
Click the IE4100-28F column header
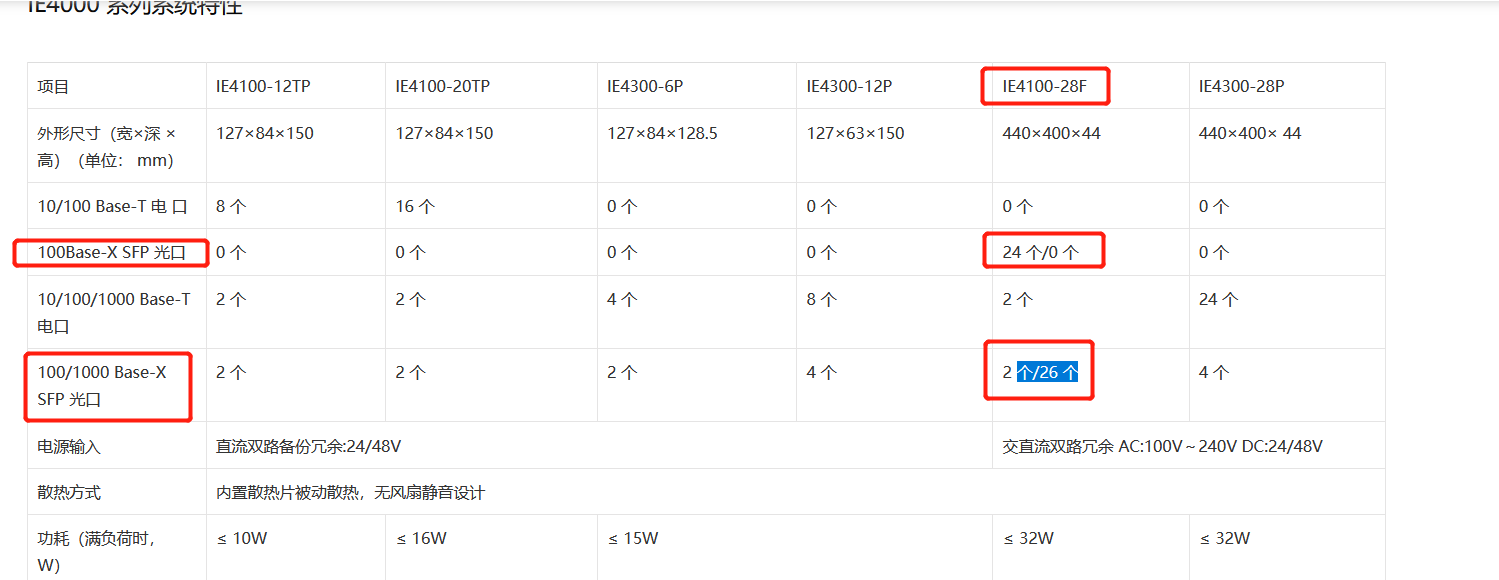click(1044, 87)
